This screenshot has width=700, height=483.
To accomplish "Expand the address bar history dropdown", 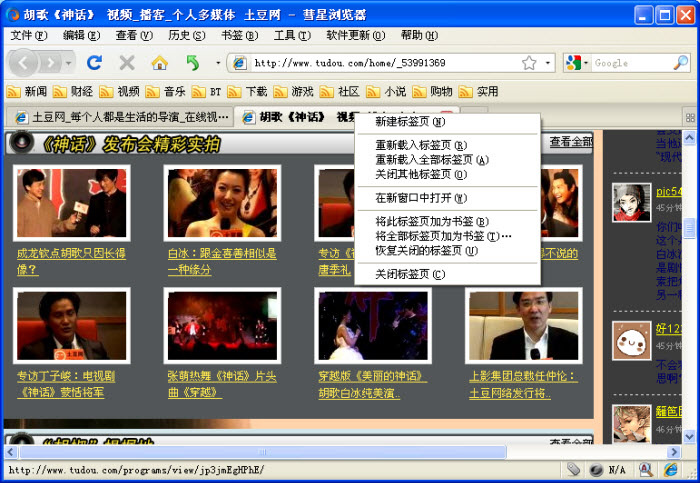I will coord(548,63).
